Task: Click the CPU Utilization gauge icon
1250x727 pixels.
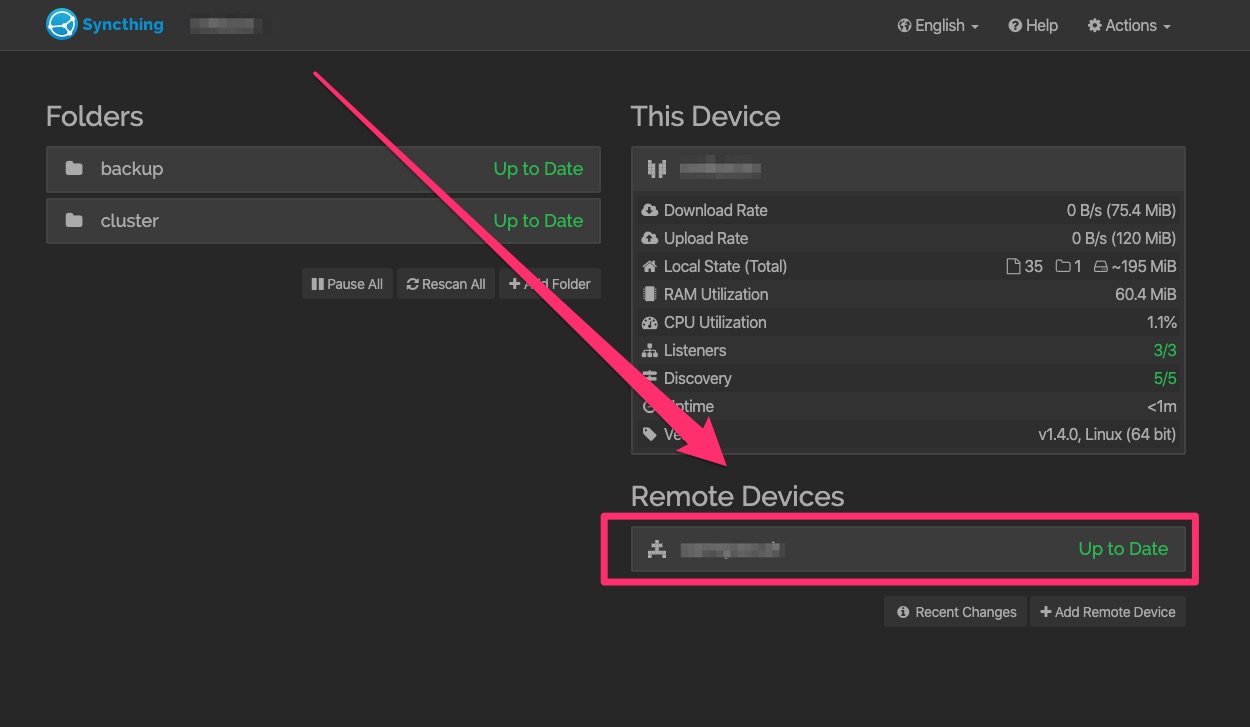Action: [x=650, y=323]
